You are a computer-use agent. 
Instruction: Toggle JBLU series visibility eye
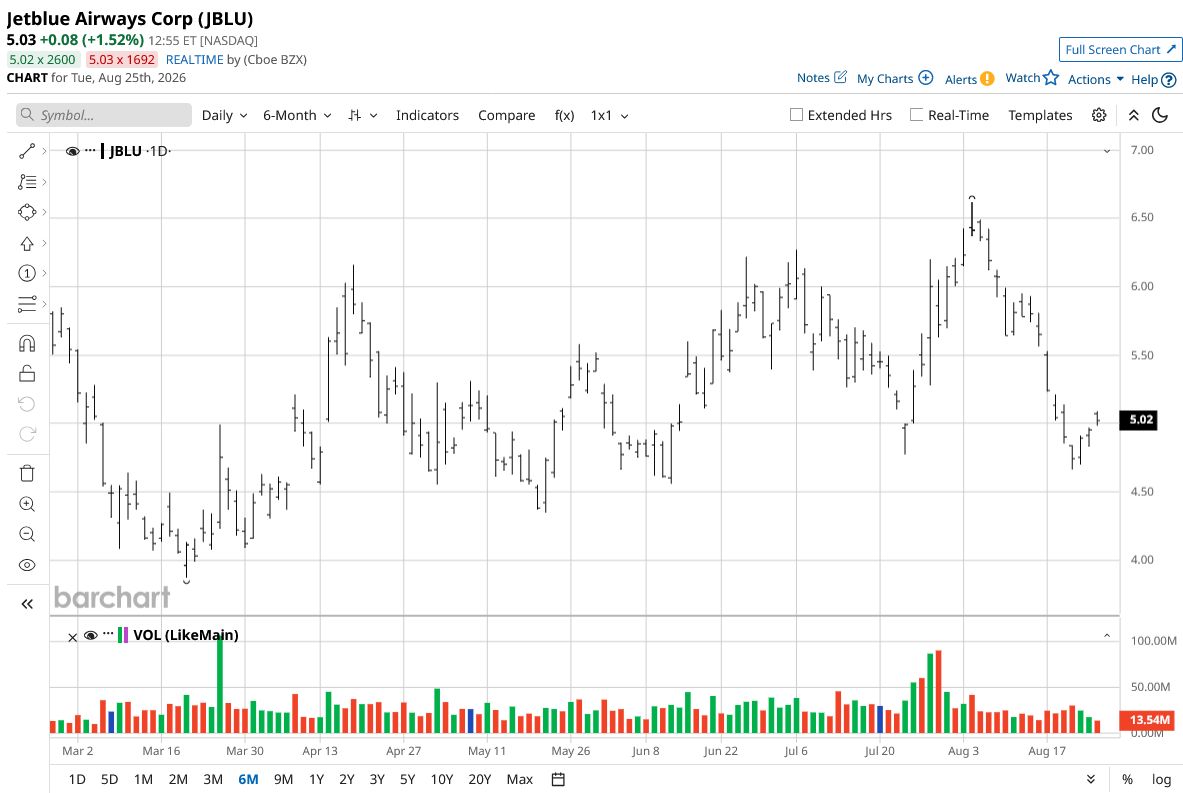coord(72,151)
